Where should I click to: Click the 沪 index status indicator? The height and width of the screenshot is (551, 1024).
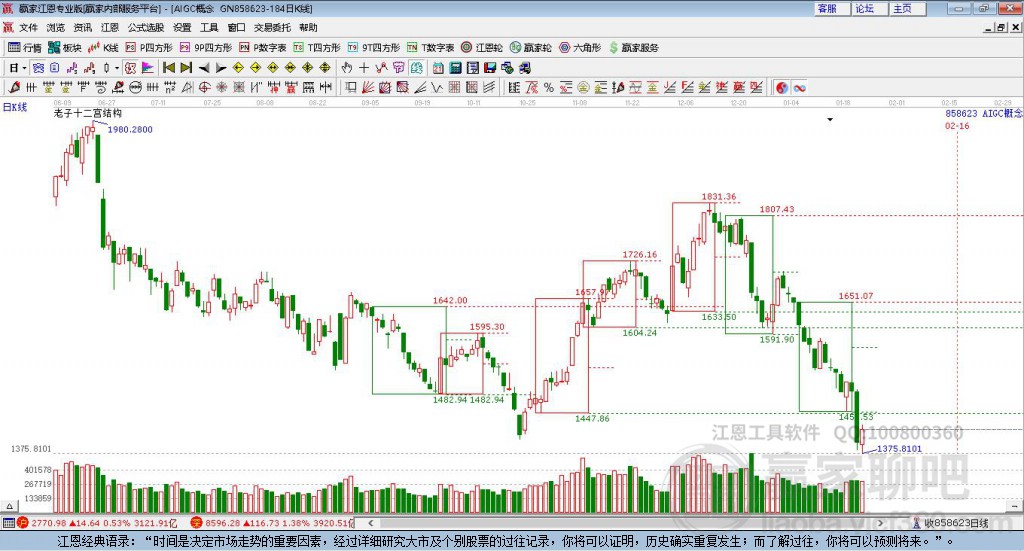pos(22,523)
